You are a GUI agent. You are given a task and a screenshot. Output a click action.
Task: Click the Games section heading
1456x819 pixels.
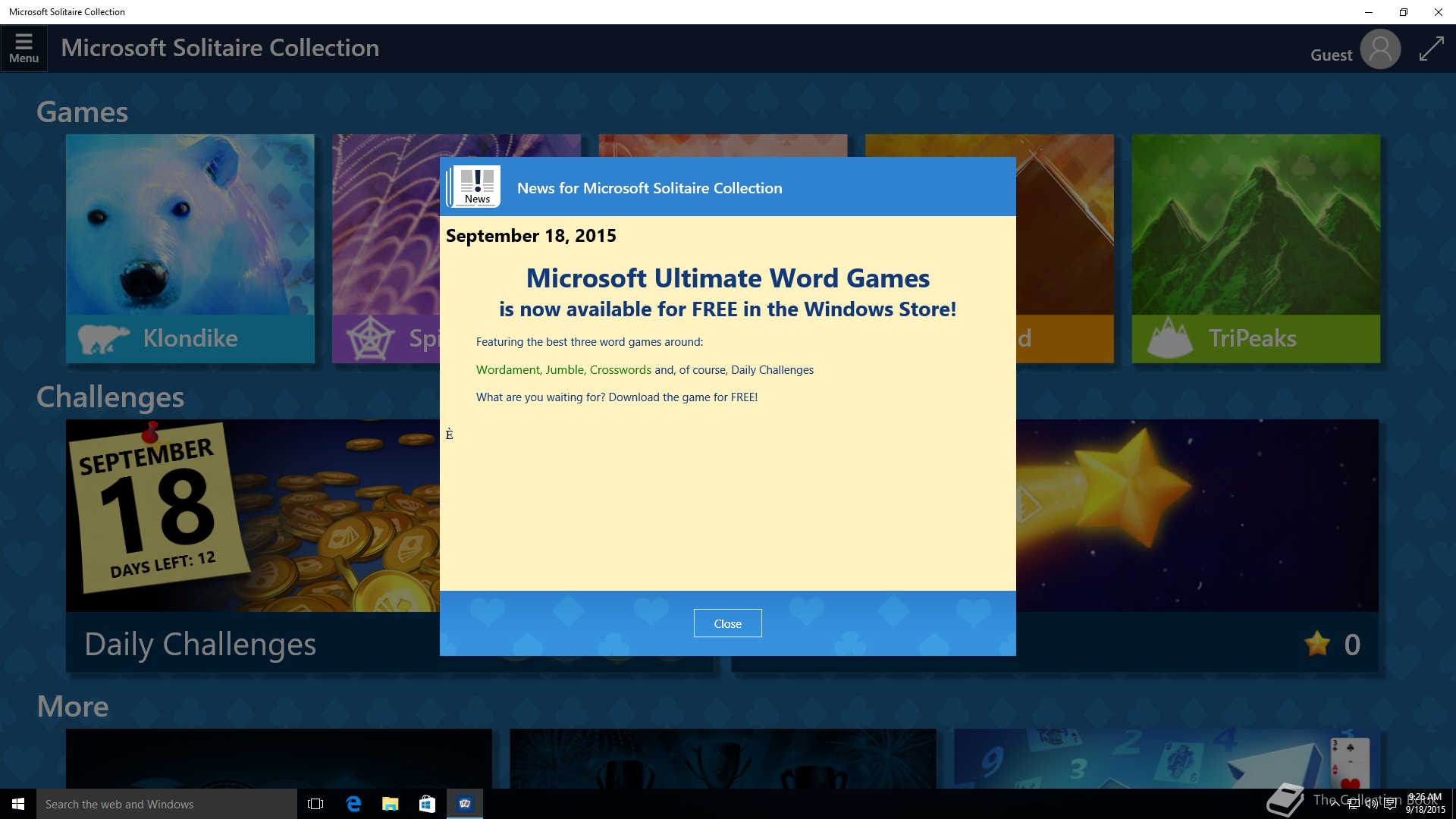pos(83,112)
